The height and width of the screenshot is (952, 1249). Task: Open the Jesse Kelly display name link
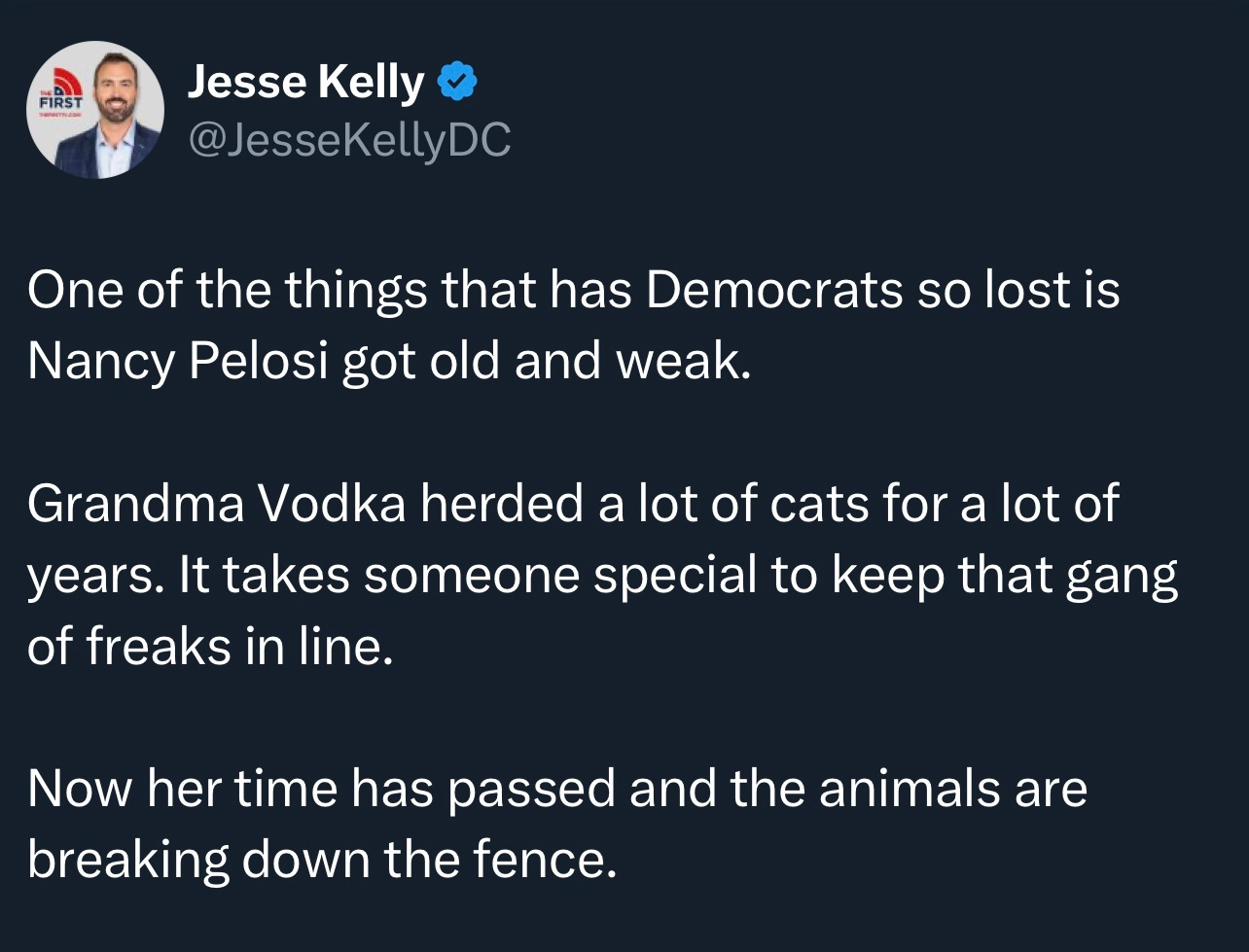305,83
